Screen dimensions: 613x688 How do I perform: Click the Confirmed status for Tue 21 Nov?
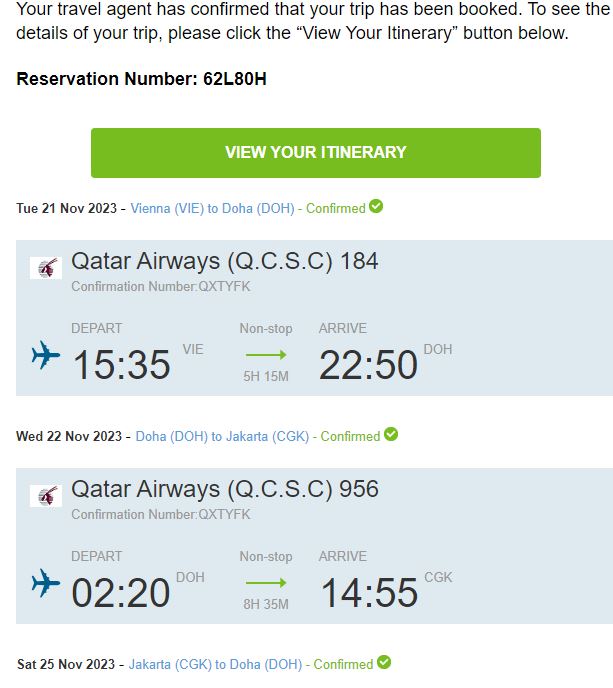click(x=335, y=209)
